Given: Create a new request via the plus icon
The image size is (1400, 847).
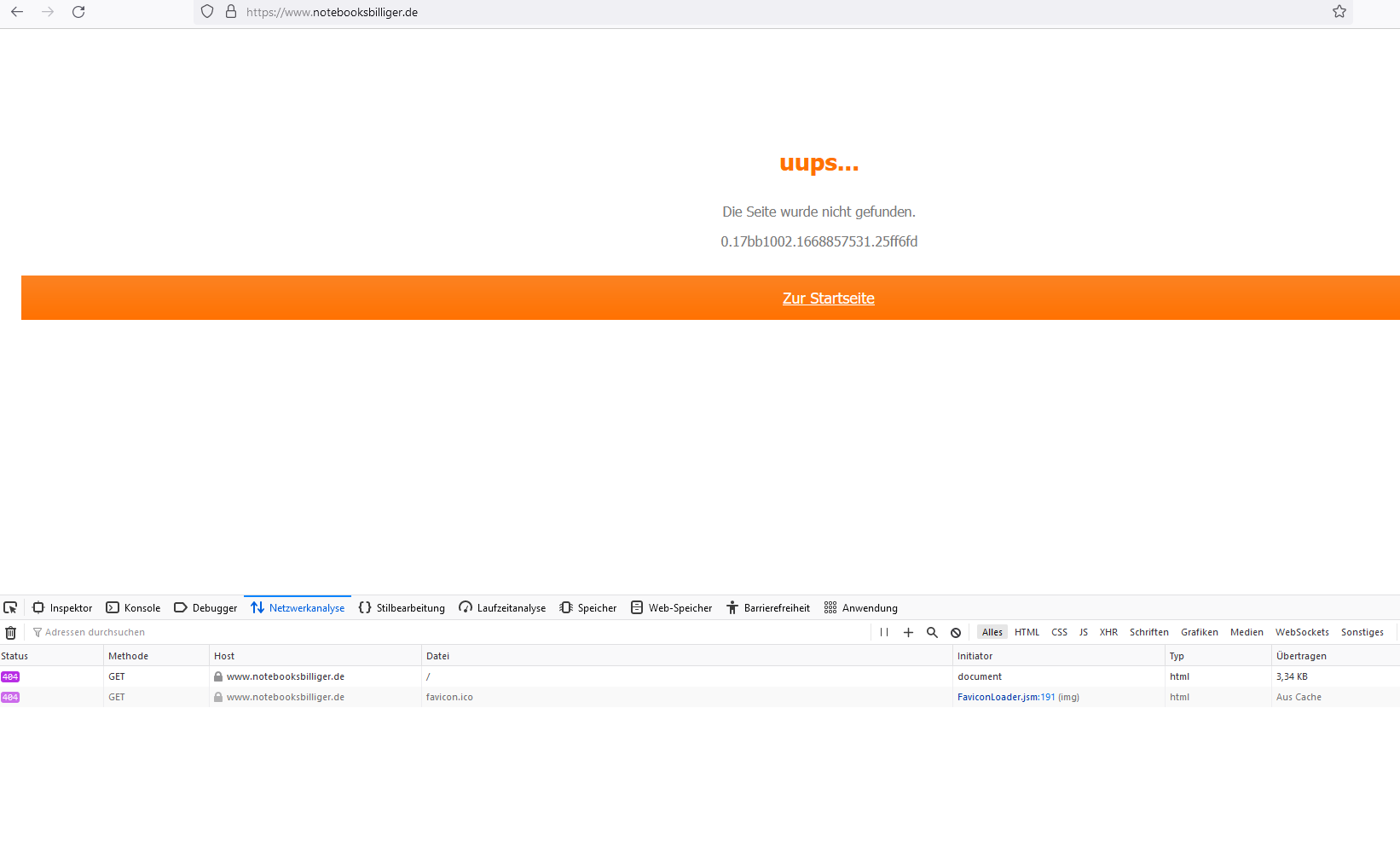Looking at the screenshot, I should [x=908, y=632].
